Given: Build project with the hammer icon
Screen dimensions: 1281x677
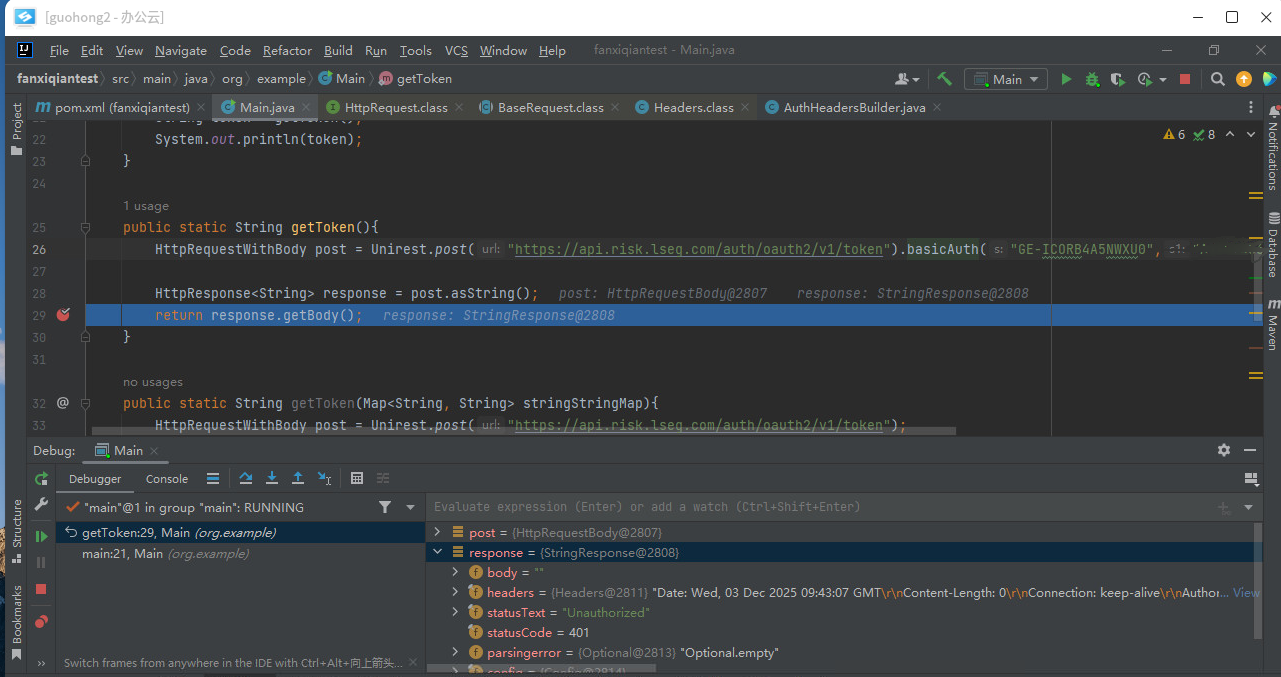Looking at the screenshot, I should point(944,79).
